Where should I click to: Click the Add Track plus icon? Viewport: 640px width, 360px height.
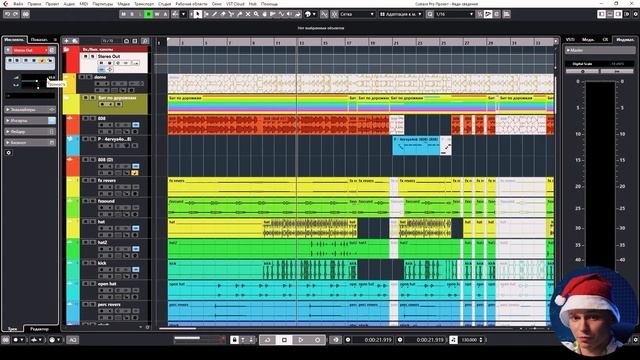pos(66,41)
